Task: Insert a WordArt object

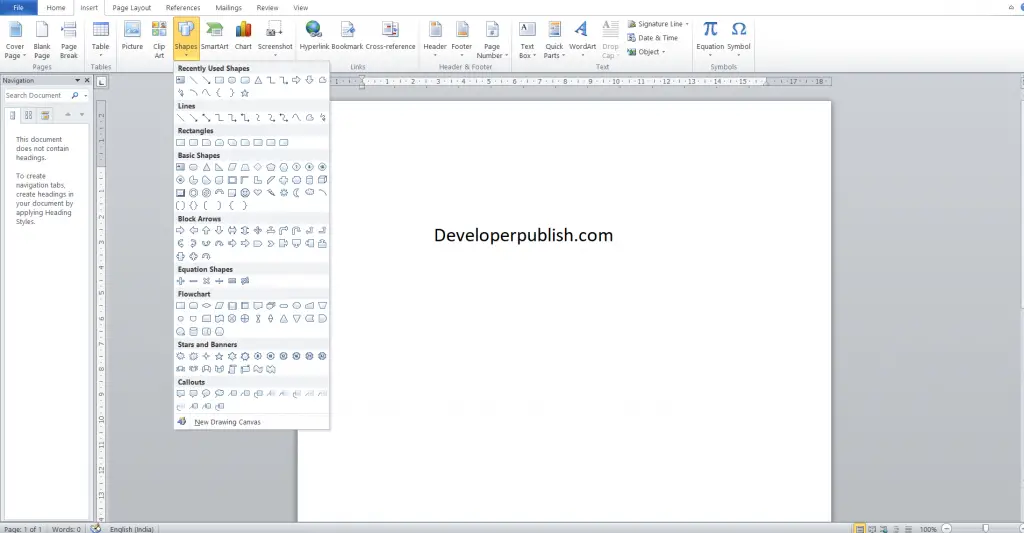Action: (582, 38)
